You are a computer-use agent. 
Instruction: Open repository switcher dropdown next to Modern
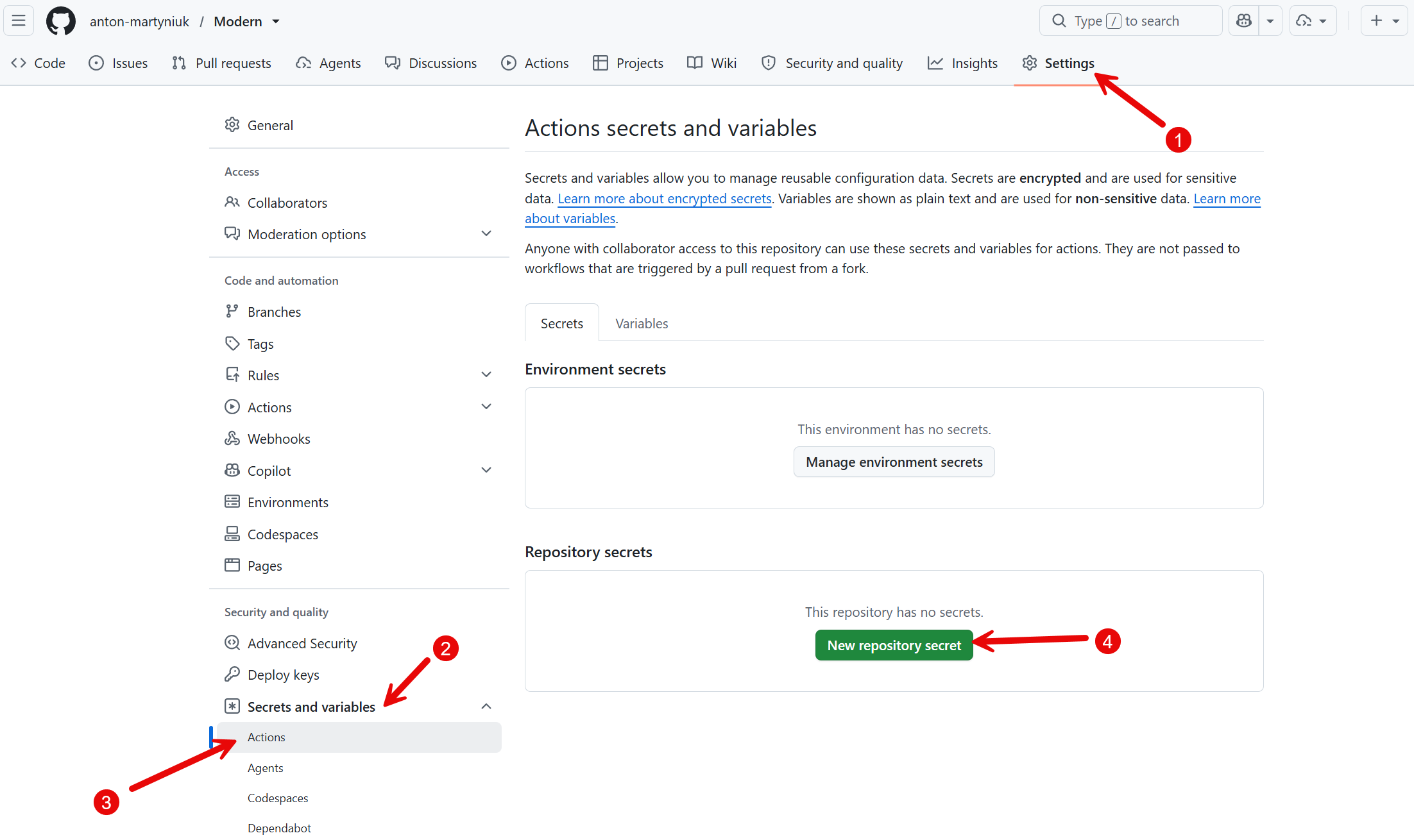[x=276, y=21]
